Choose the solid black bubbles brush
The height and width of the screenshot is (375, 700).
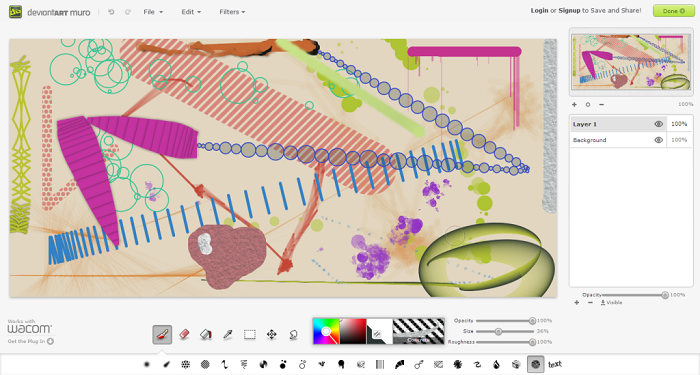click(283, 364)
